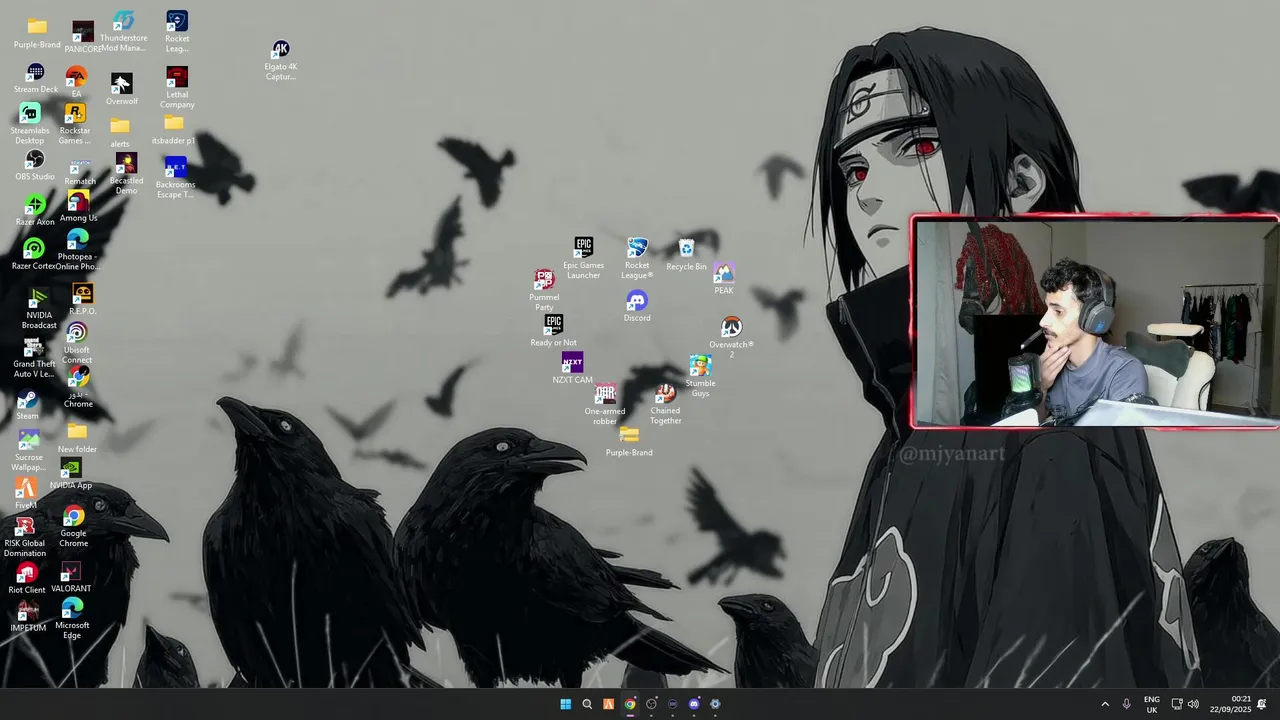Select the itsbadder p1 folder
This screenshot has height=720, width=1280.
[x=173, y=130]
